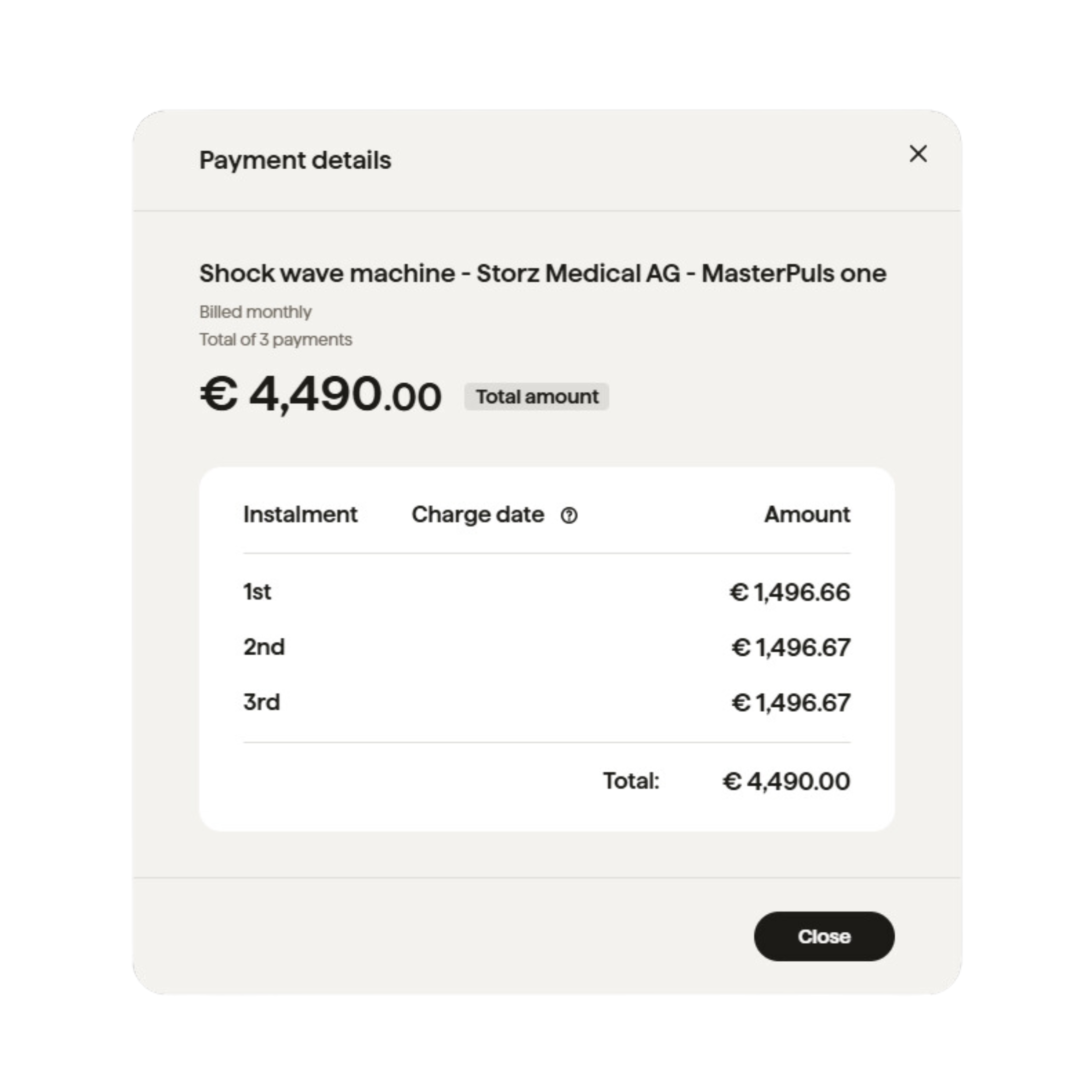Click the Charge date help icon
1092x1092 pixels.
point(568,516)
